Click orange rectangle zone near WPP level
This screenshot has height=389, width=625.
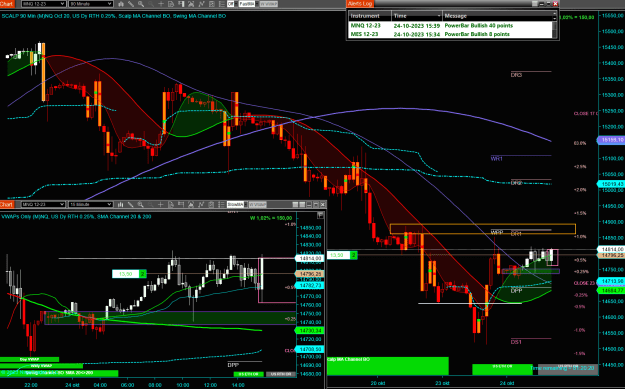pyautogui.click(x=482, y=229)
